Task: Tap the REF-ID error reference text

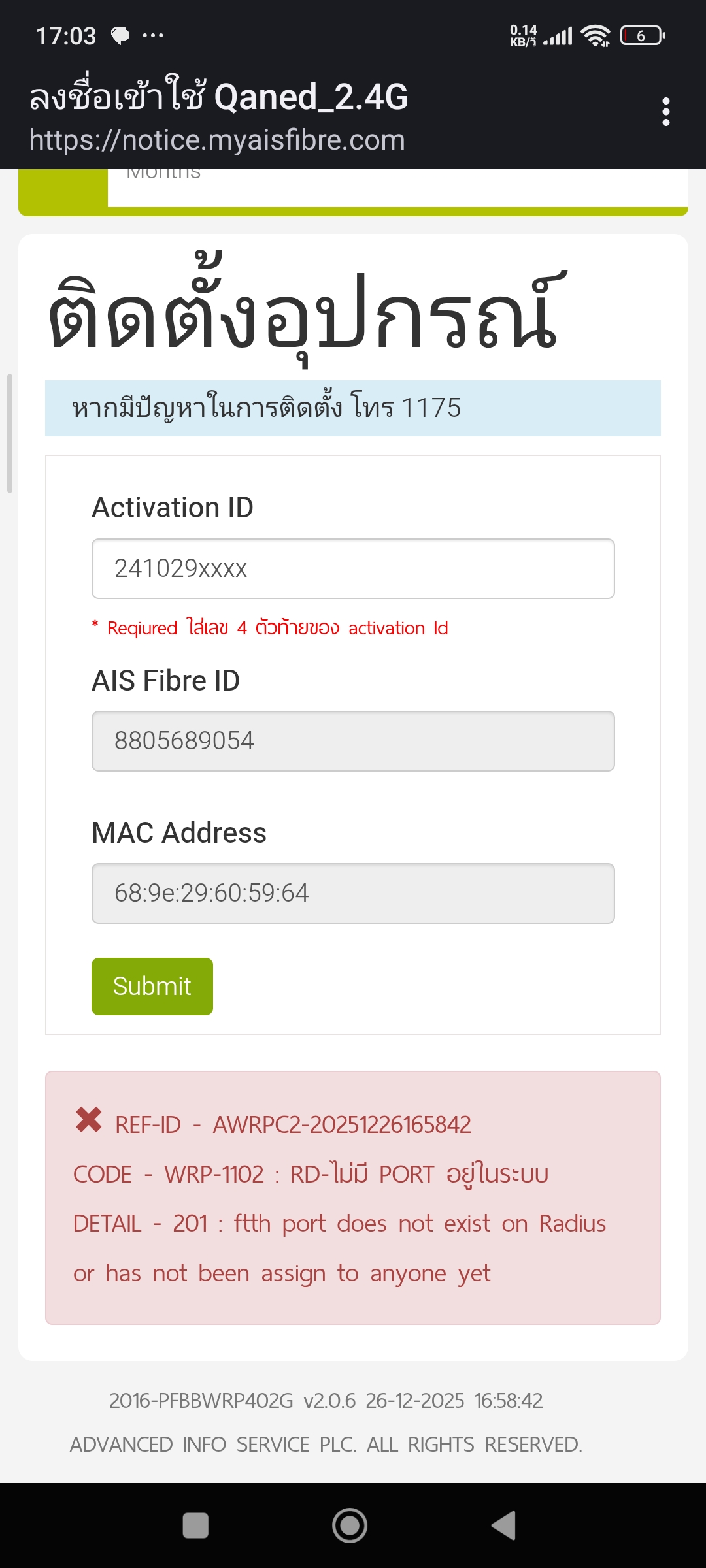Action: (293, 1124)
